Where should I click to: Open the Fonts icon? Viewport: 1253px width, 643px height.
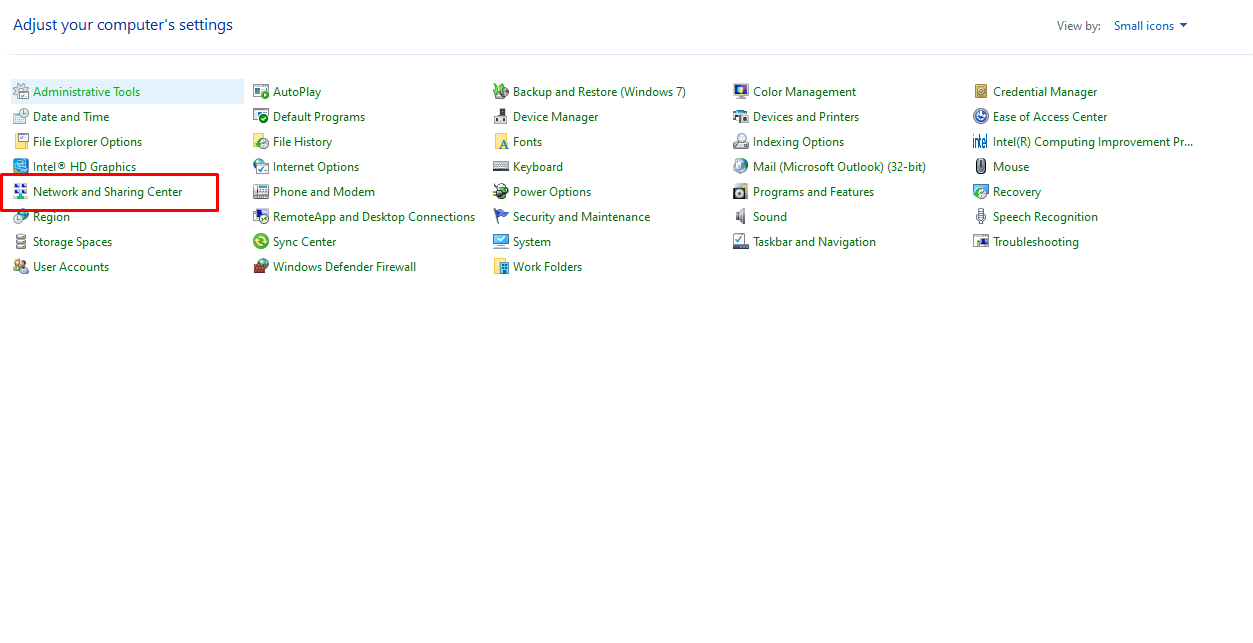click(500, 141)
